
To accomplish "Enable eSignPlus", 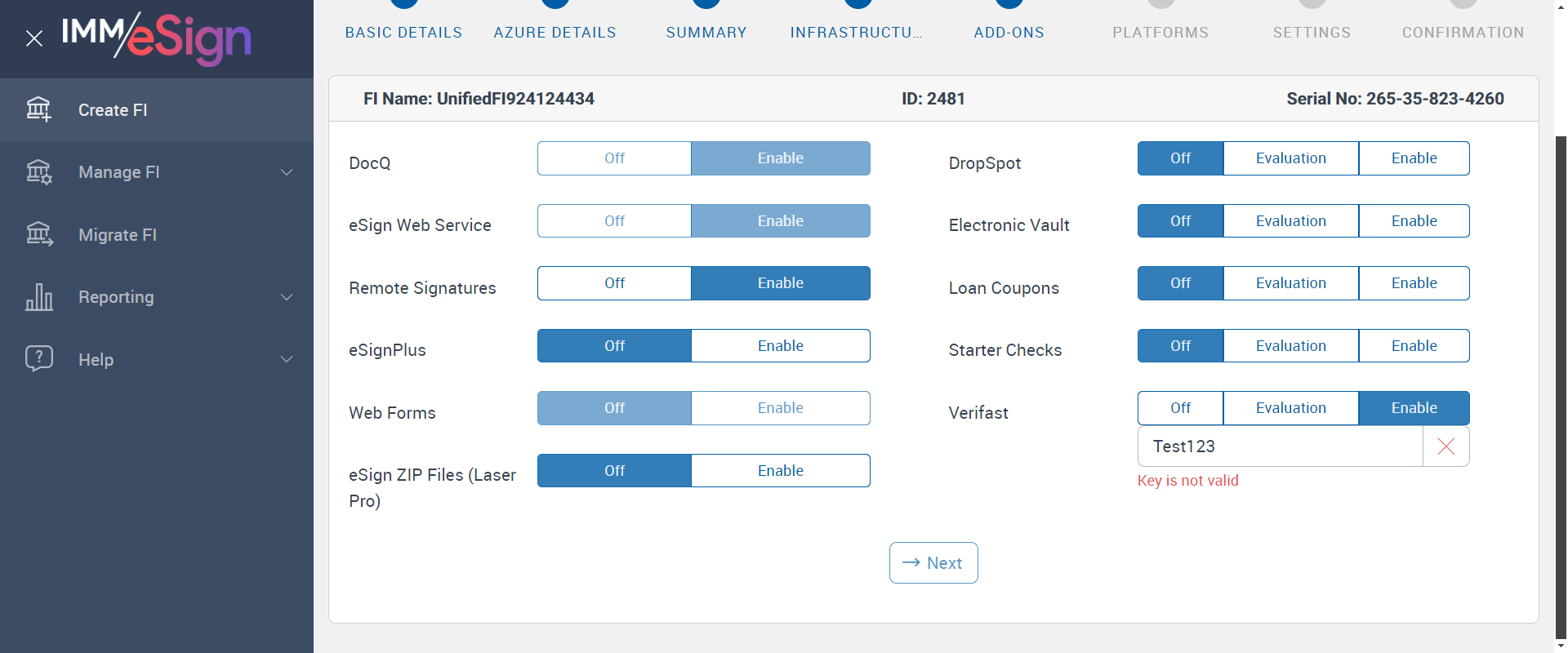I will [x=781, y=346].
